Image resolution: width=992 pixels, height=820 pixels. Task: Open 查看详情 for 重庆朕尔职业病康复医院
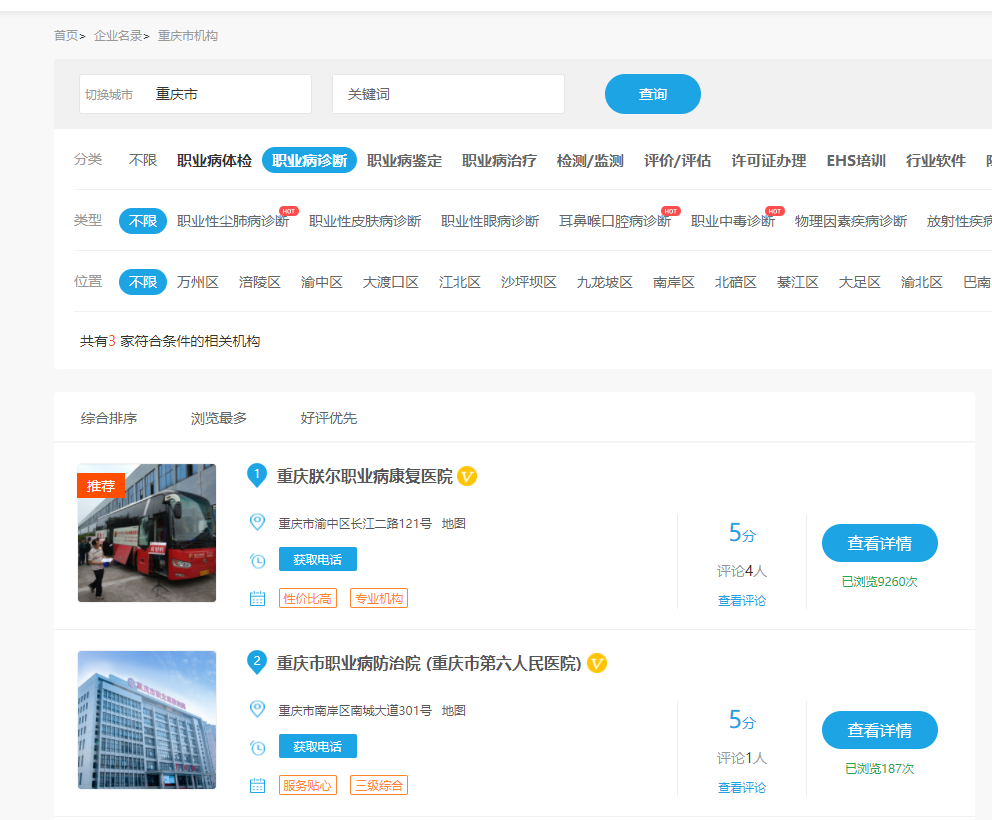point(880,543)
